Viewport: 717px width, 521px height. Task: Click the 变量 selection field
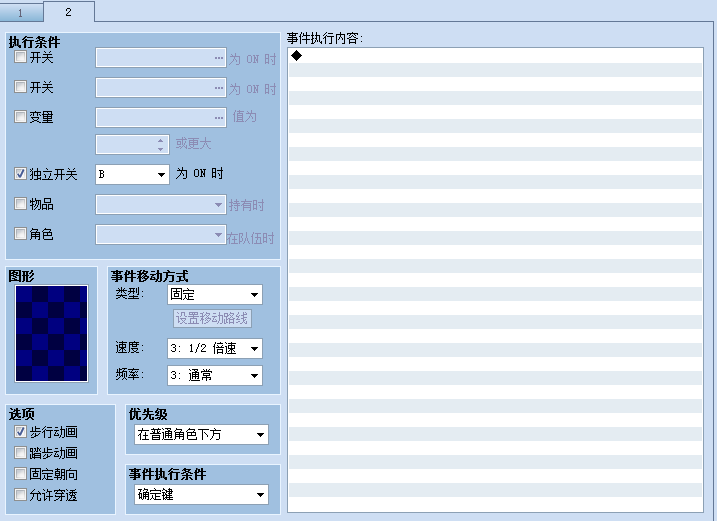click(x=161, y=118)
